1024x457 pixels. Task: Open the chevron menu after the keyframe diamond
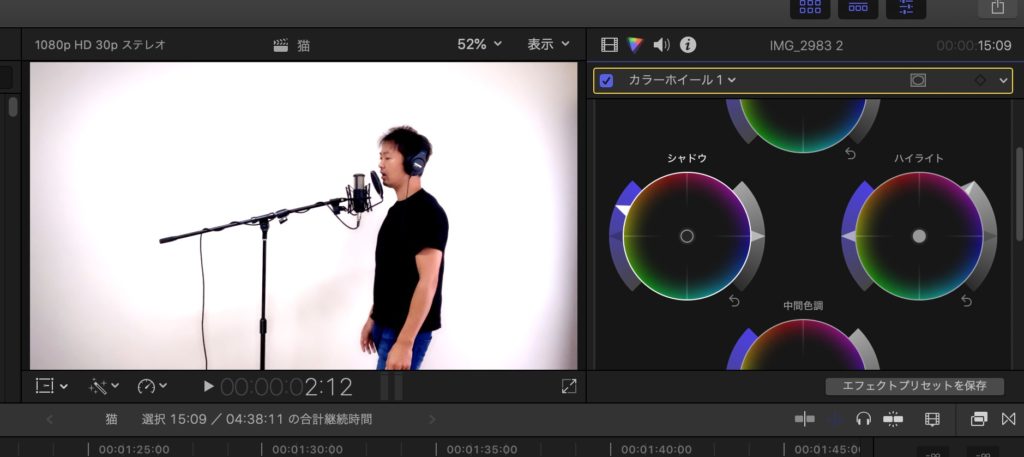pos(1004,80)
